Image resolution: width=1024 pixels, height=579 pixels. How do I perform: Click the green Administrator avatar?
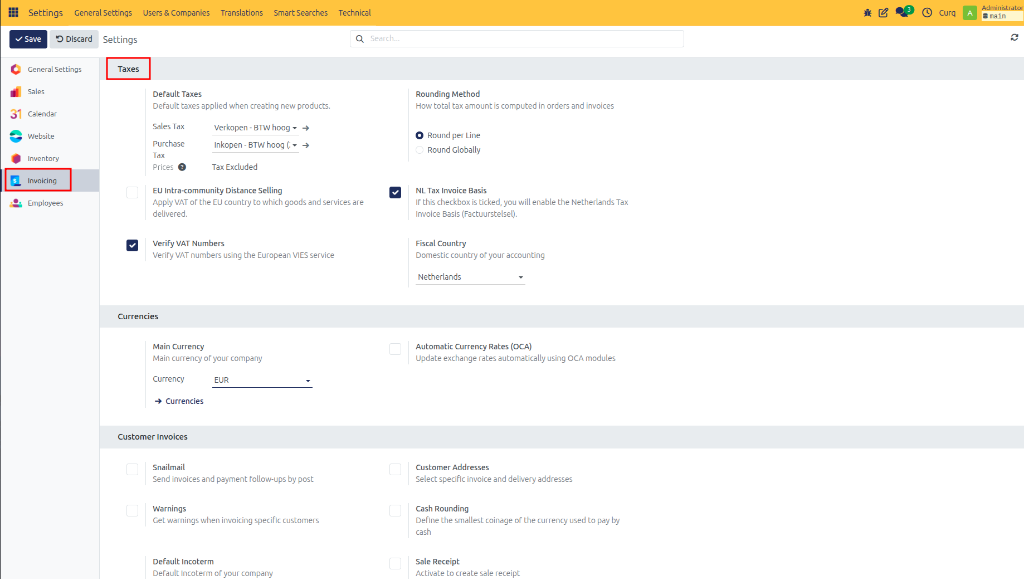coord(970,13)
